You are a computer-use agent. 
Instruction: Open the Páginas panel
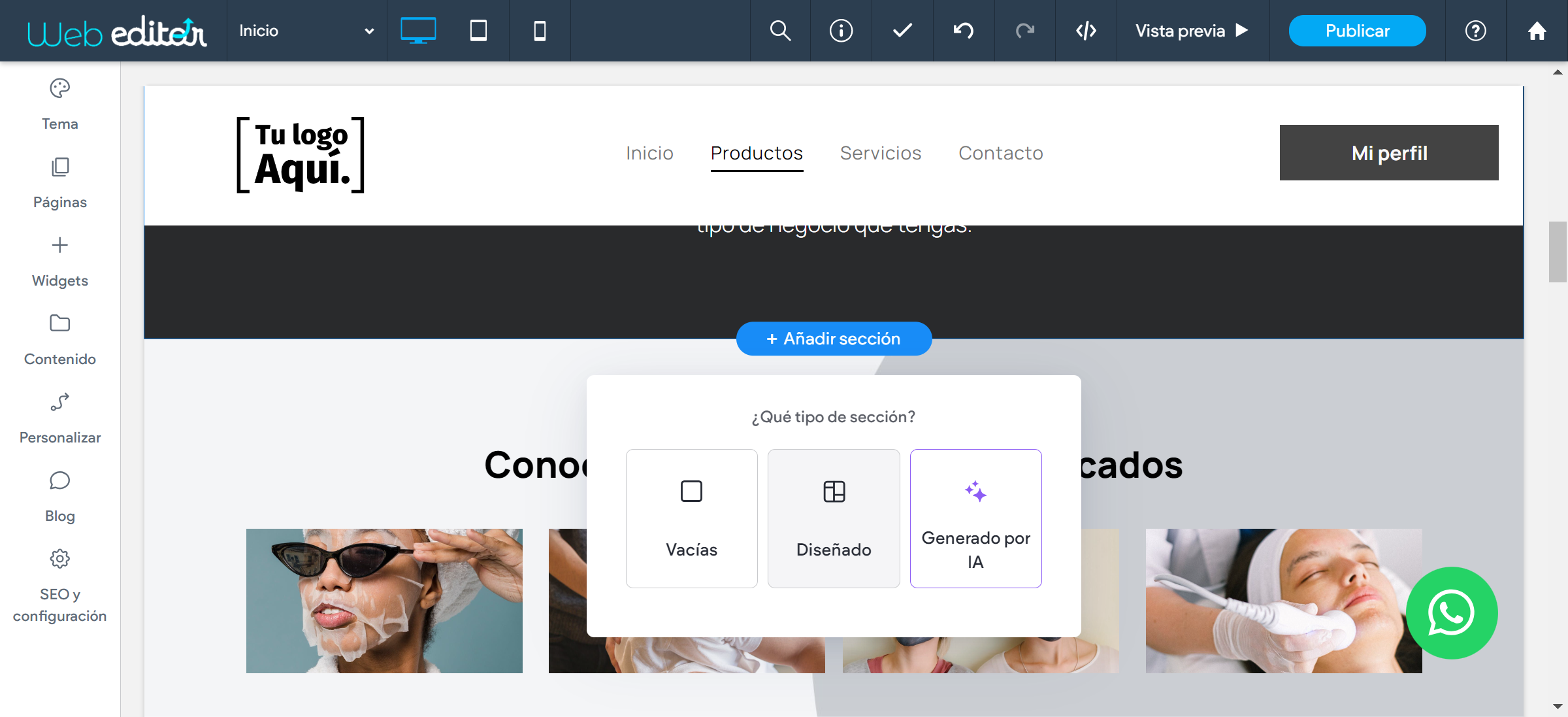tap(59, 183)
